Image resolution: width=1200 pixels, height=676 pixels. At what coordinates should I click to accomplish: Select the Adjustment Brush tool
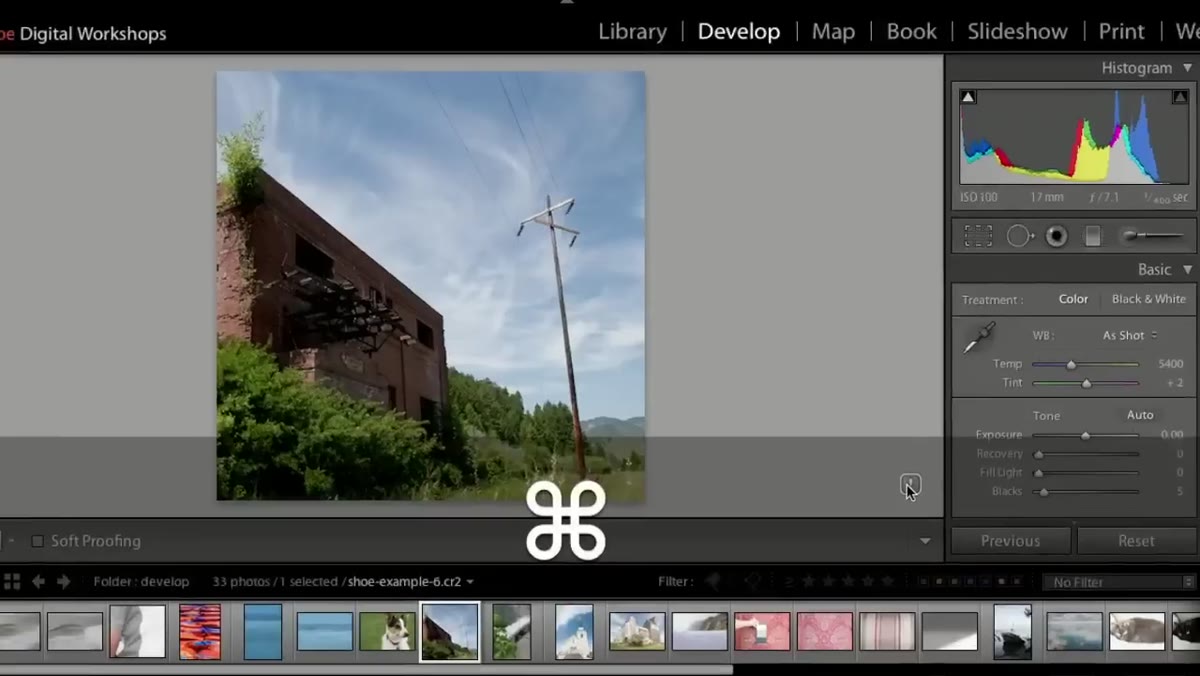[1152, 236]
